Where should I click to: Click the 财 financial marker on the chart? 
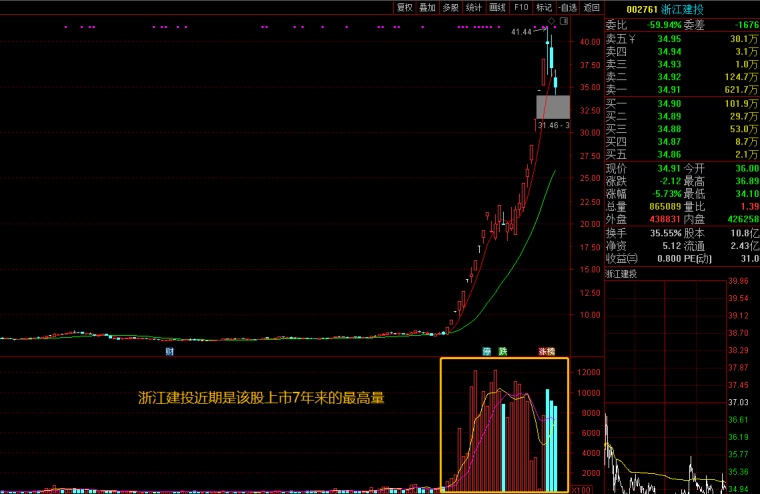point(169,352)
